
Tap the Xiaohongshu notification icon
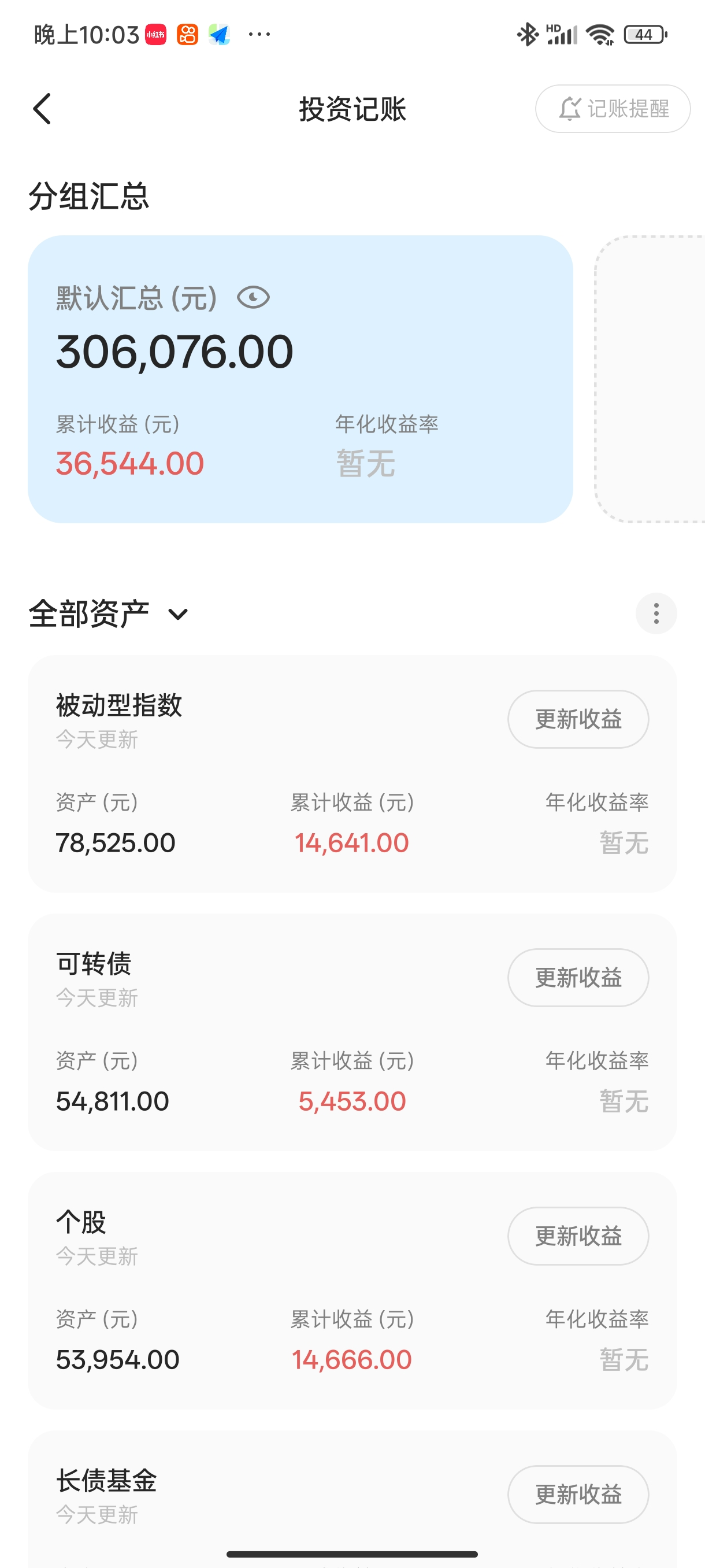pyautogui.click(x=155, y=35)
